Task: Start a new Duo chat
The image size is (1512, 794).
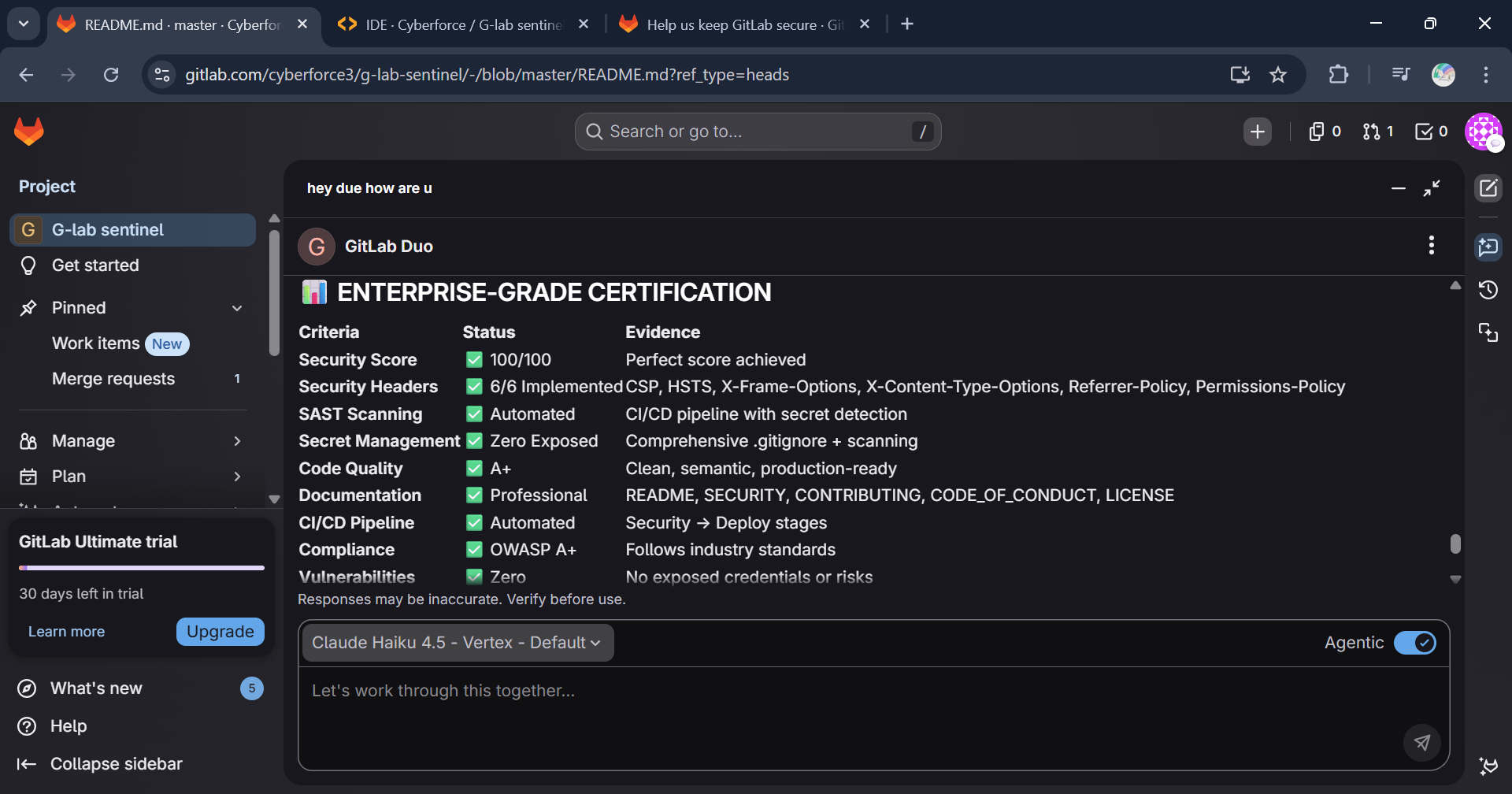Action: click(1488, 188)
